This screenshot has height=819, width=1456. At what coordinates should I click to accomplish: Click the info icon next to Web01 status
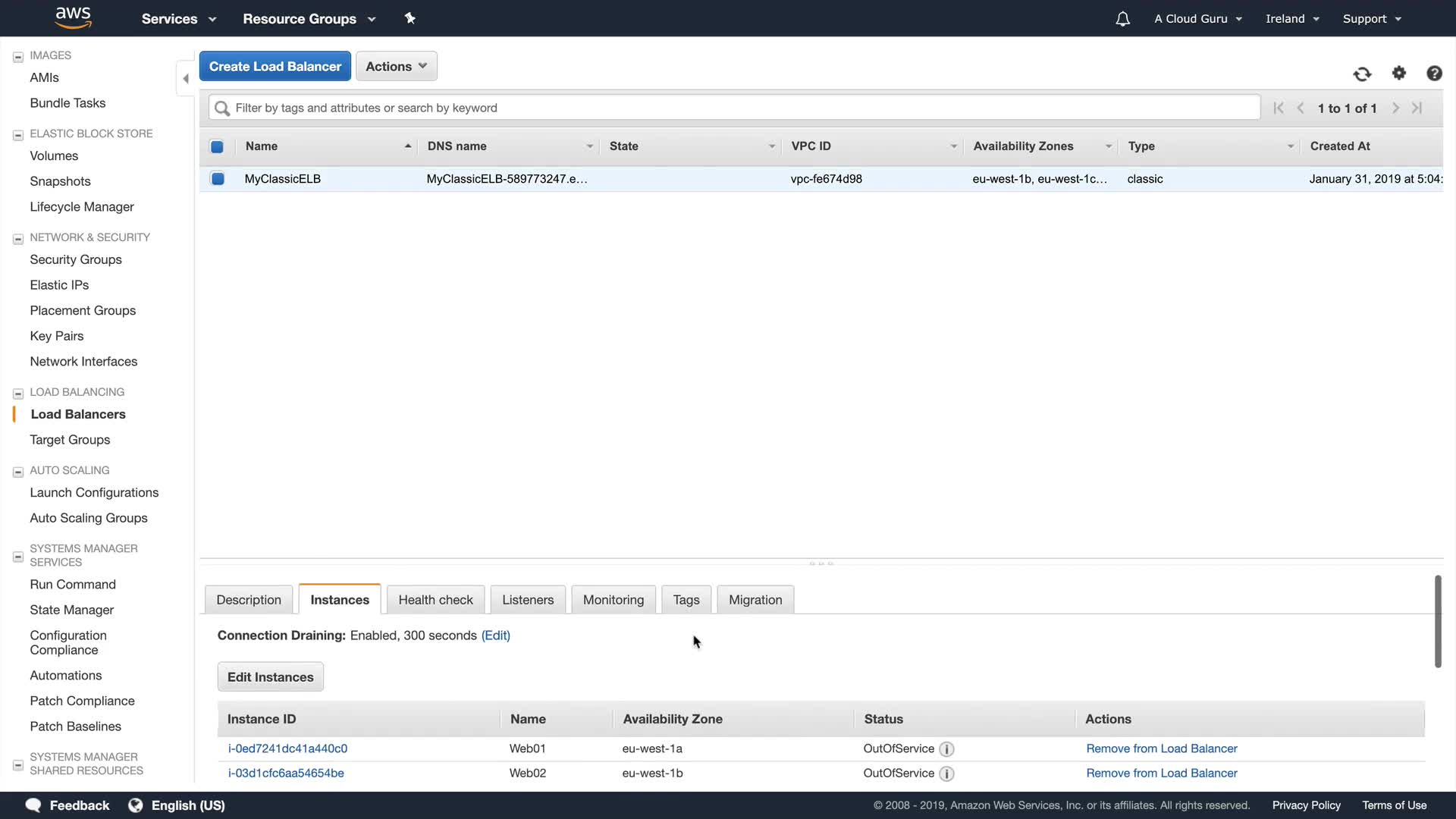pyautogui.click(x=946, y=749)
